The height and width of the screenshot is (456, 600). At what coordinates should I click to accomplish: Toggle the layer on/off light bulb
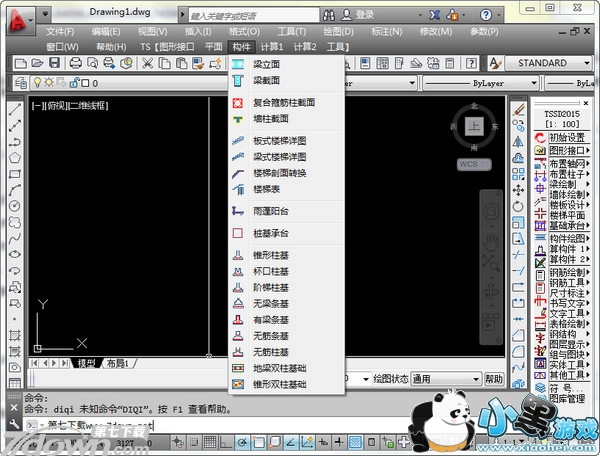tap(37, 83)
